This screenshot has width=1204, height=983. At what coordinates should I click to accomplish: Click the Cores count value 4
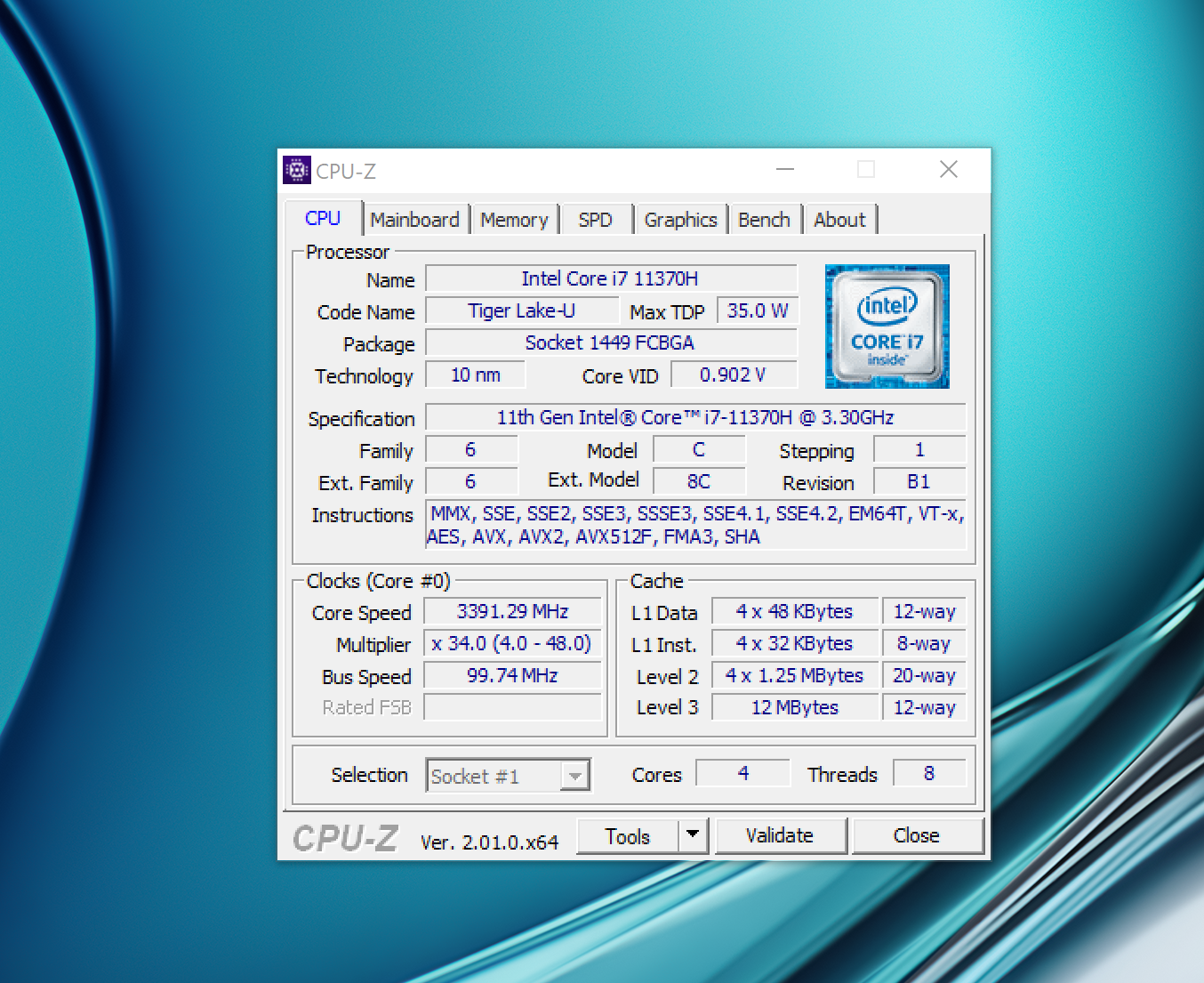click(742, 773)
